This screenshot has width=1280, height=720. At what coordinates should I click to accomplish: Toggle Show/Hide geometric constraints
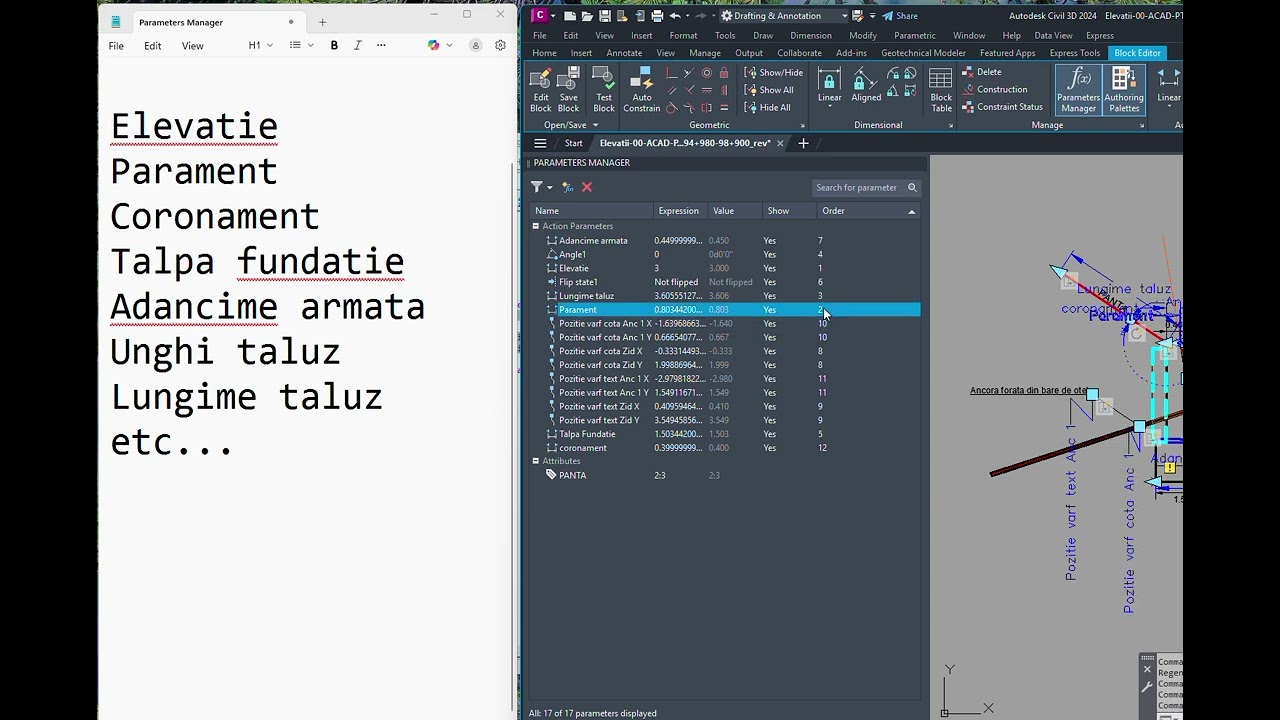point(773,72)
